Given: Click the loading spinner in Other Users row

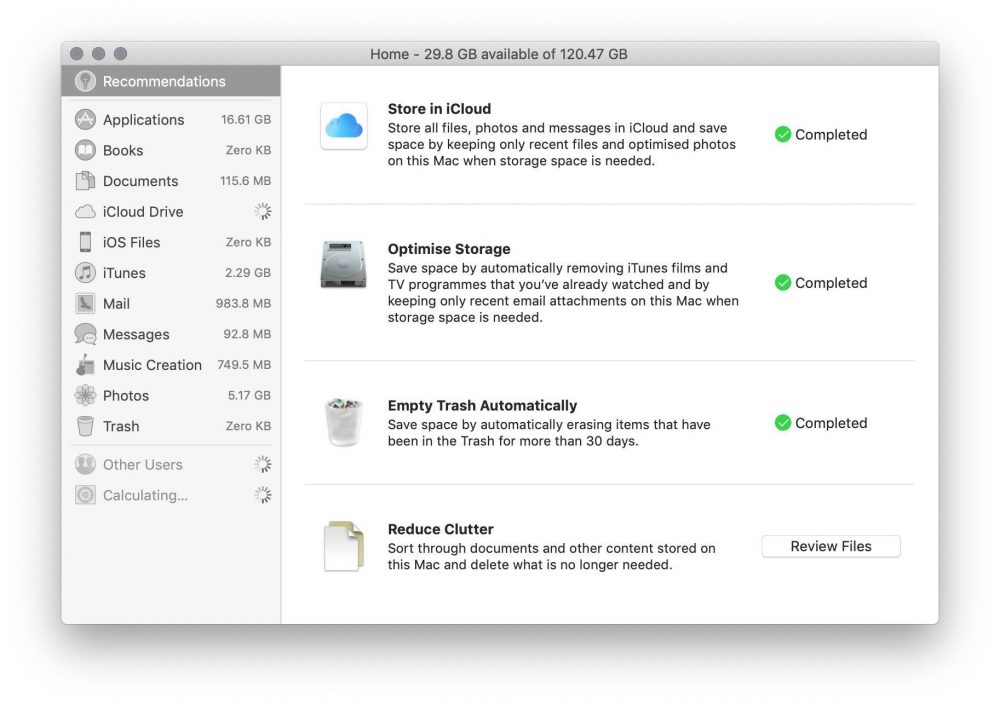Looking at the screenshot, I should coord(263,464).
